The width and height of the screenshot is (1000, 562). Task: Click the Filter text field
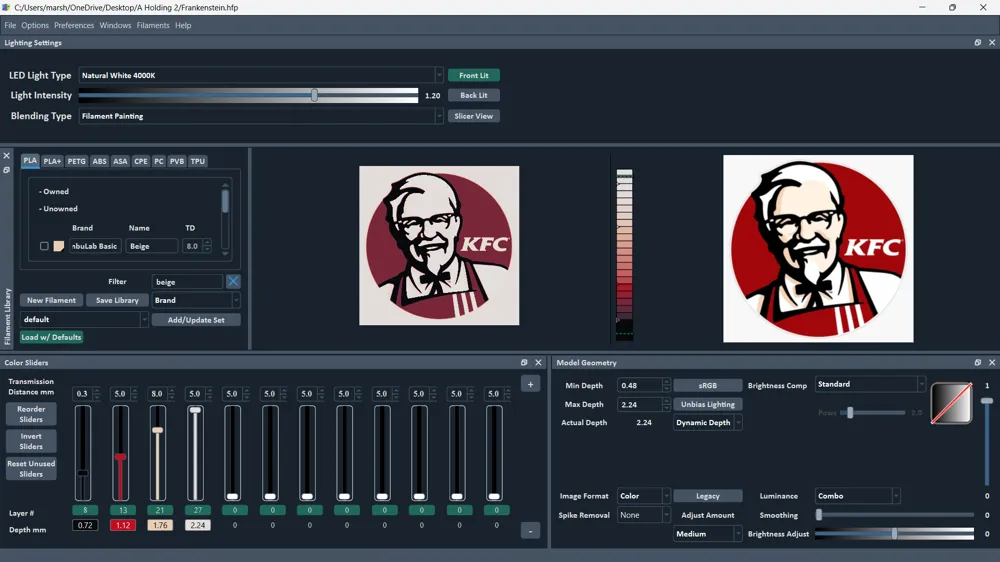pos(187,281)
